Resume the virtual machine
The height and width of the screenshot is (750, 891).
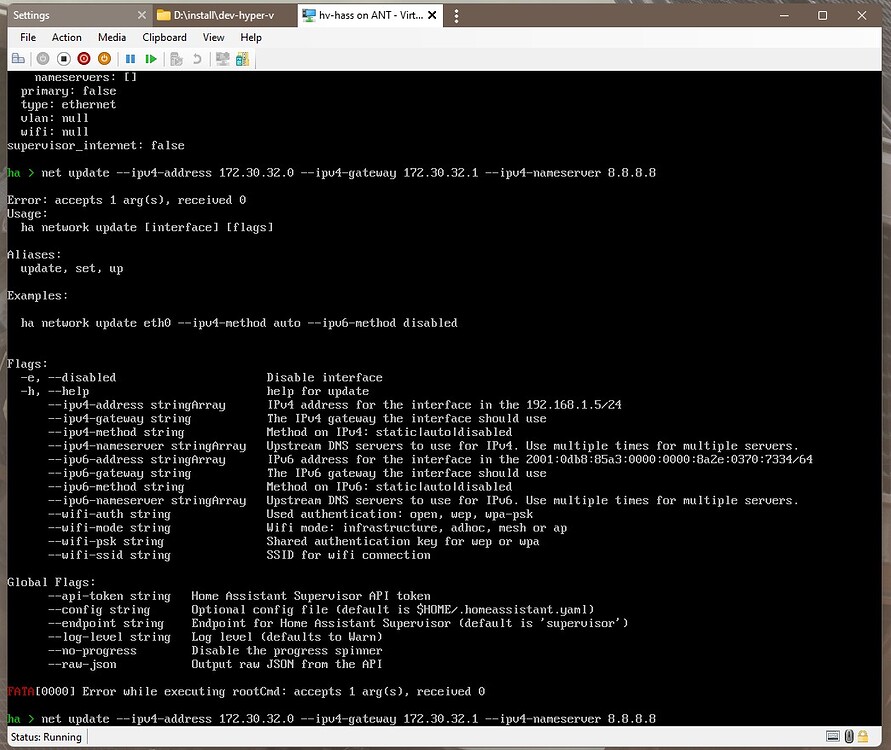(x=152, y=58)
